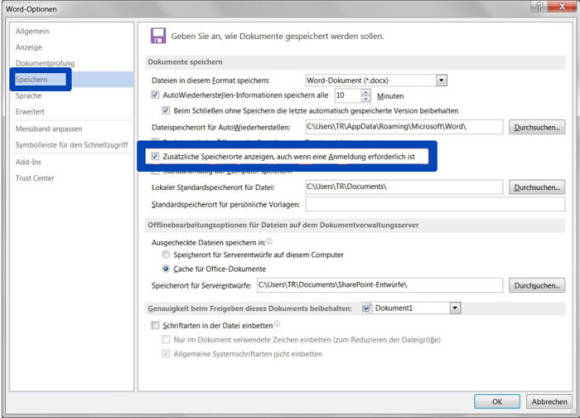
Task: Uncheck 'Zusätzliche Speicherorte anzeigen' checkbox
Action: click(x=155, y=156)
